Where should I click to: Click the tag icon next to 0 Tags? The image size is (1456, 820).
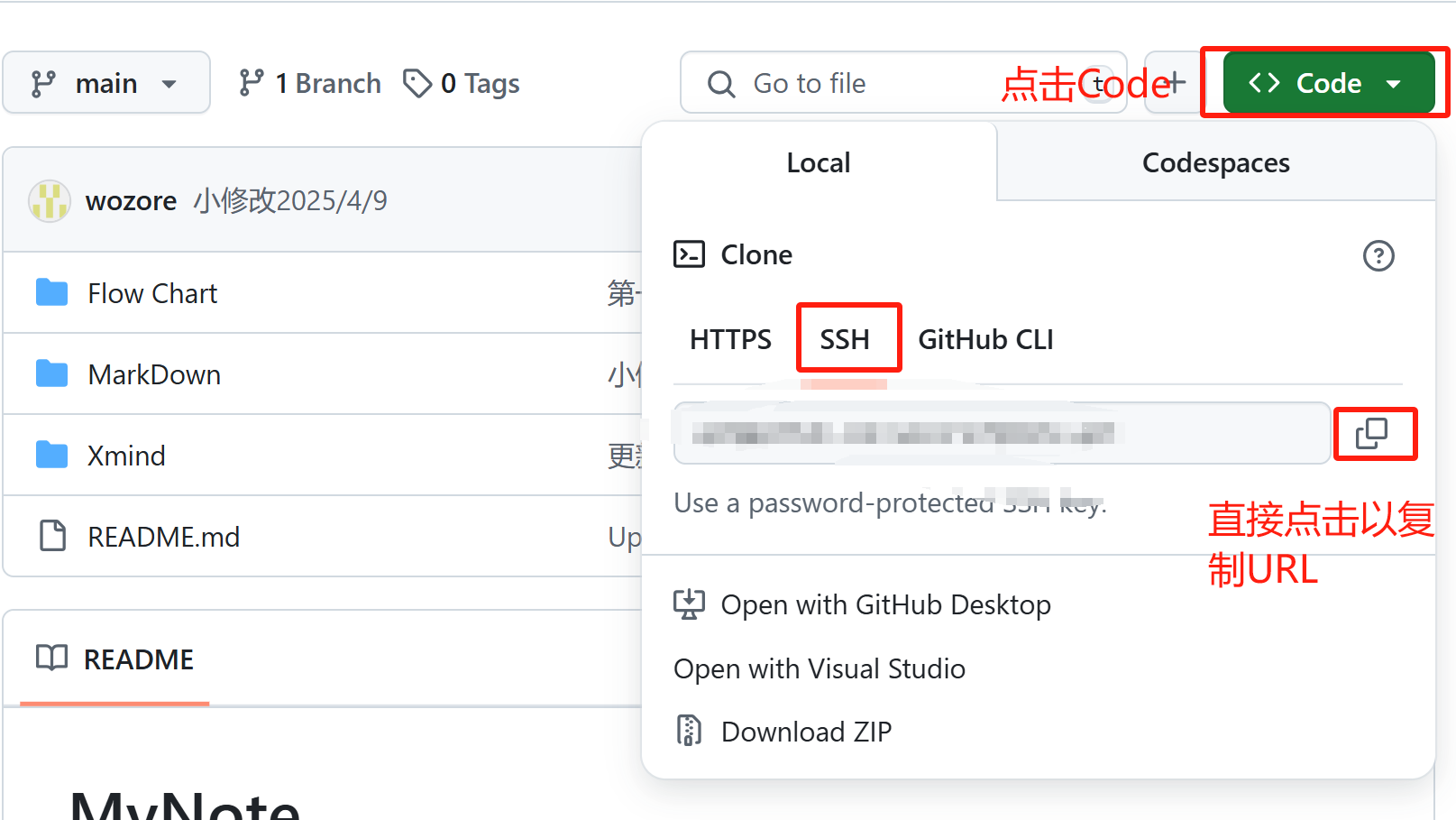point(417,83)
